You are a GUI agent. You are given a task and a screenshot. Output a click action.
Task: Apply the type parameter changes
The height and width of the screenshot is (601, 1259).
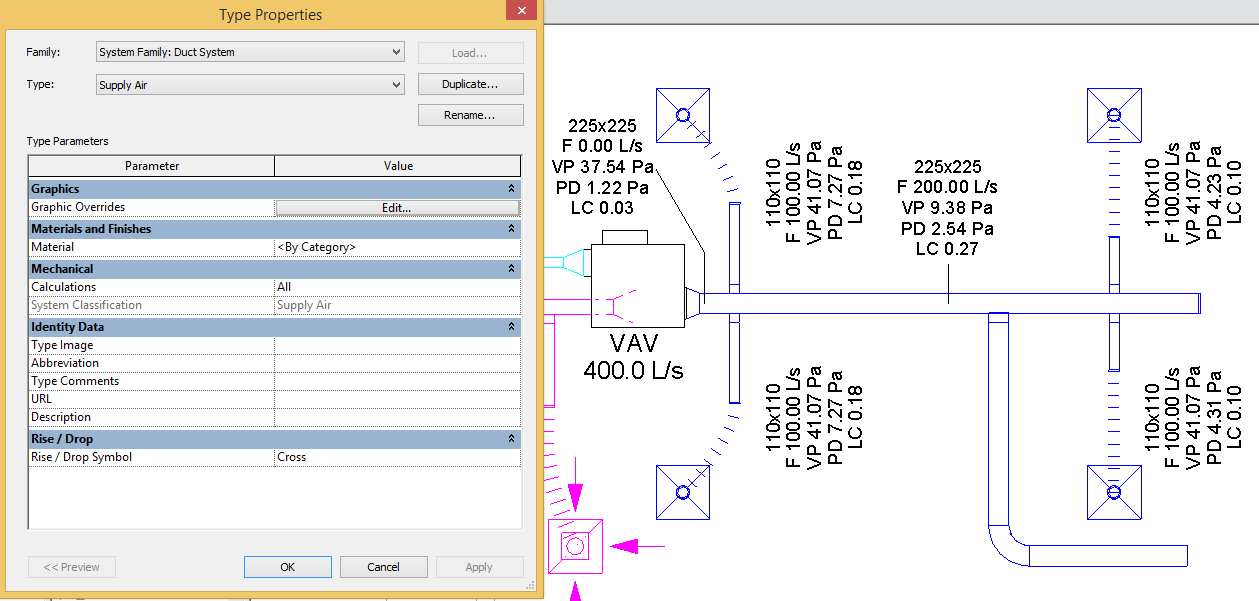[479, 566]
